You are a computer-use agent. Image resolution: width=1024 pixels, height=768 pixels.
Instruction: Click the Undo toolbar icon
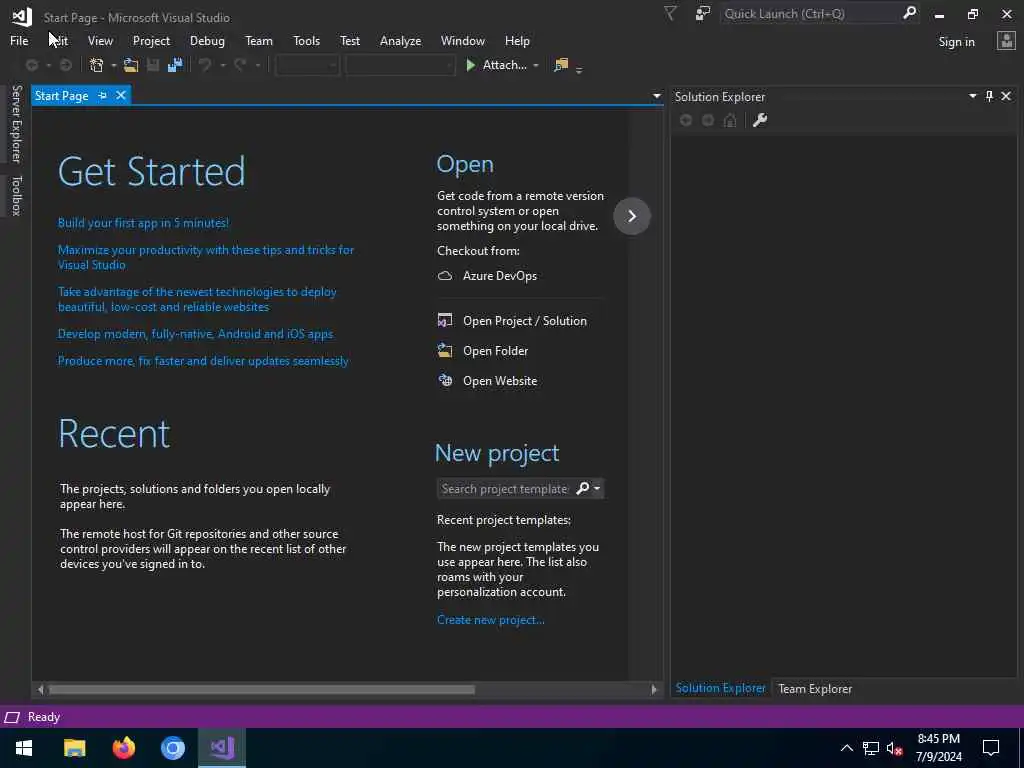tap(205, 65)
